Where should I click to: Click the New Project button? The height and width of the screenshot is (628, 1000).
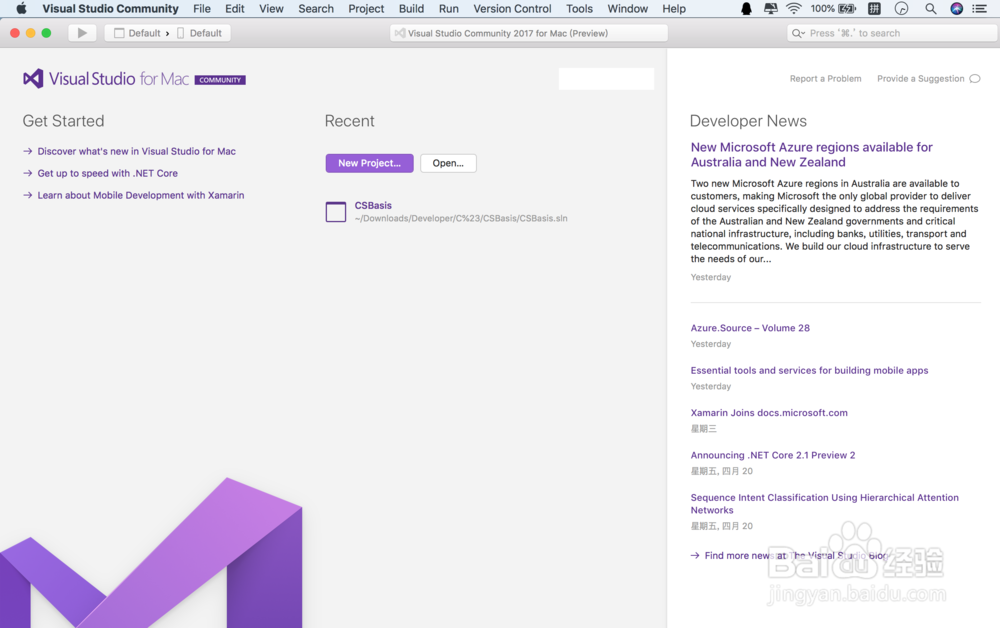(x=369, y=163)
